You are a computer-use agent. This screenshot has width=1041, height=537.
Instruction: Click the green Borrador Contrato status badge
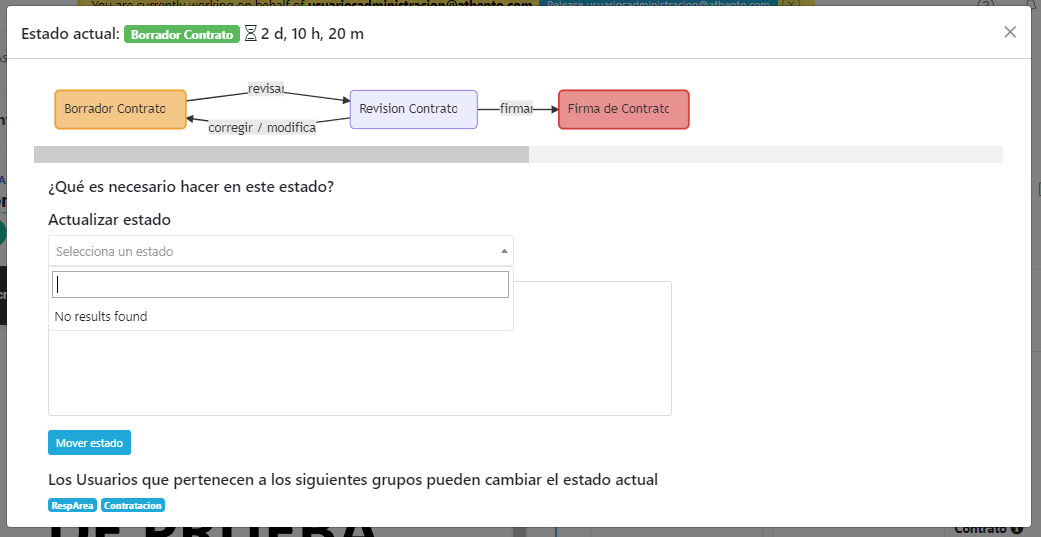coord(182,34)
